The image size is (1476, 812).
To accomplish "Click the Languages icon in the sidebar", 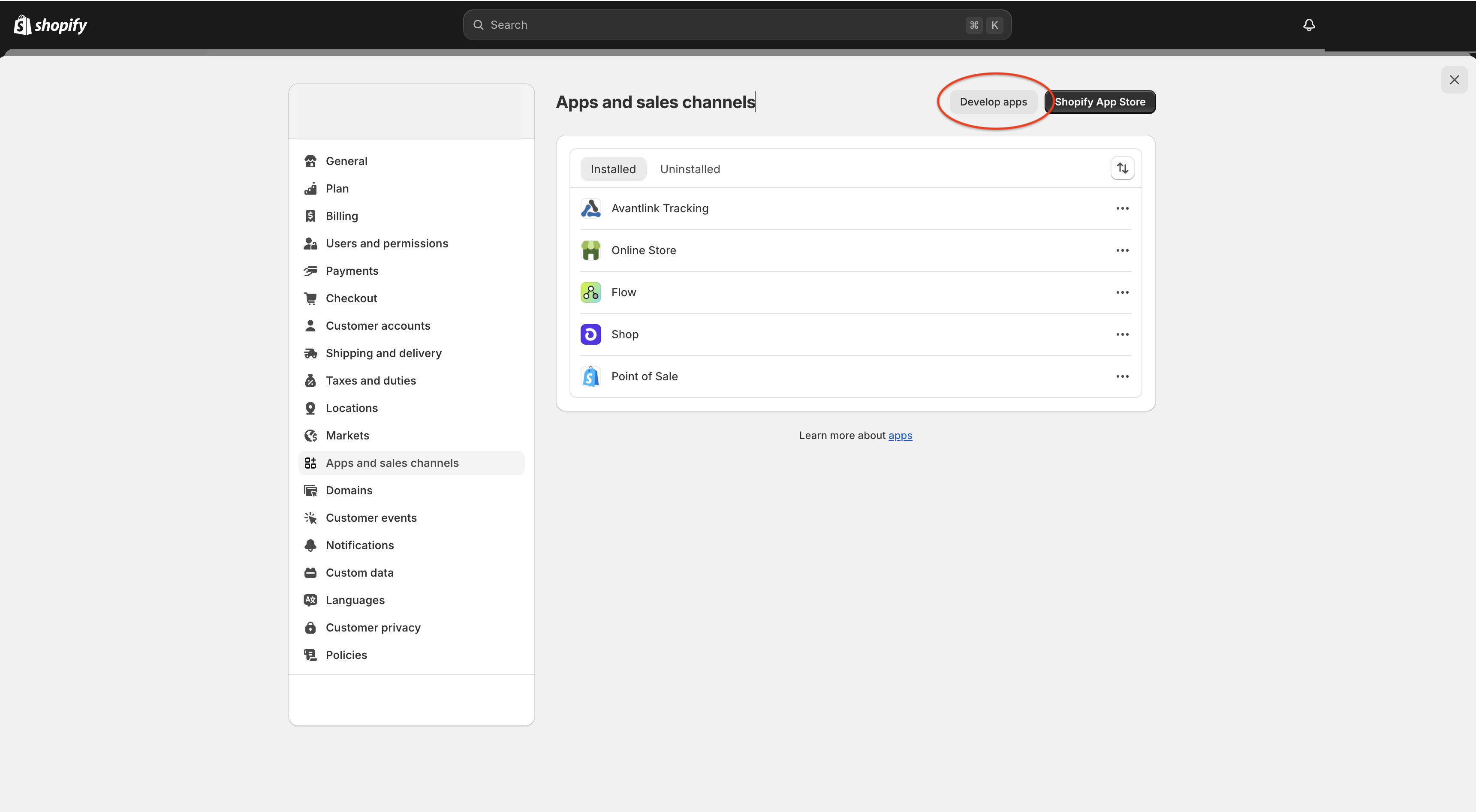I will point(310,601).
